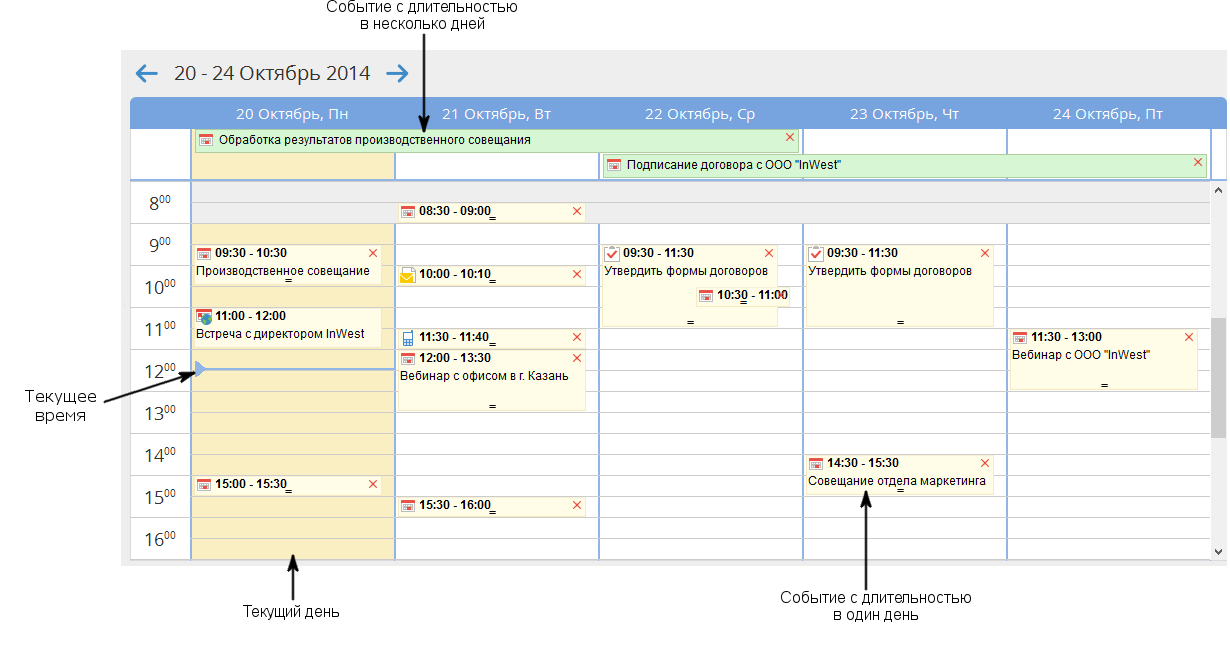Click the calendar icon of the 10:30 - 11:00 event

[706, 296]
